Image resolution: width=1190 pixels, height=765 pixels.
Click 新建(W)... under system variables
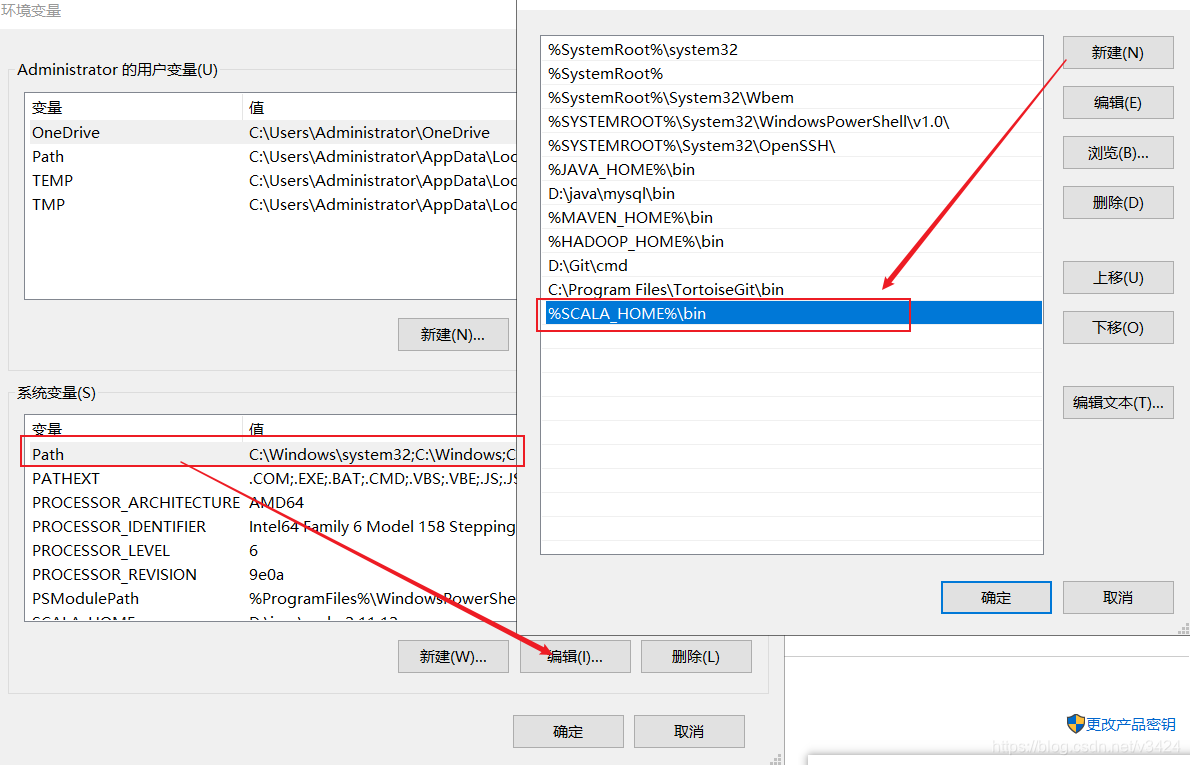(x=453, y=656)
